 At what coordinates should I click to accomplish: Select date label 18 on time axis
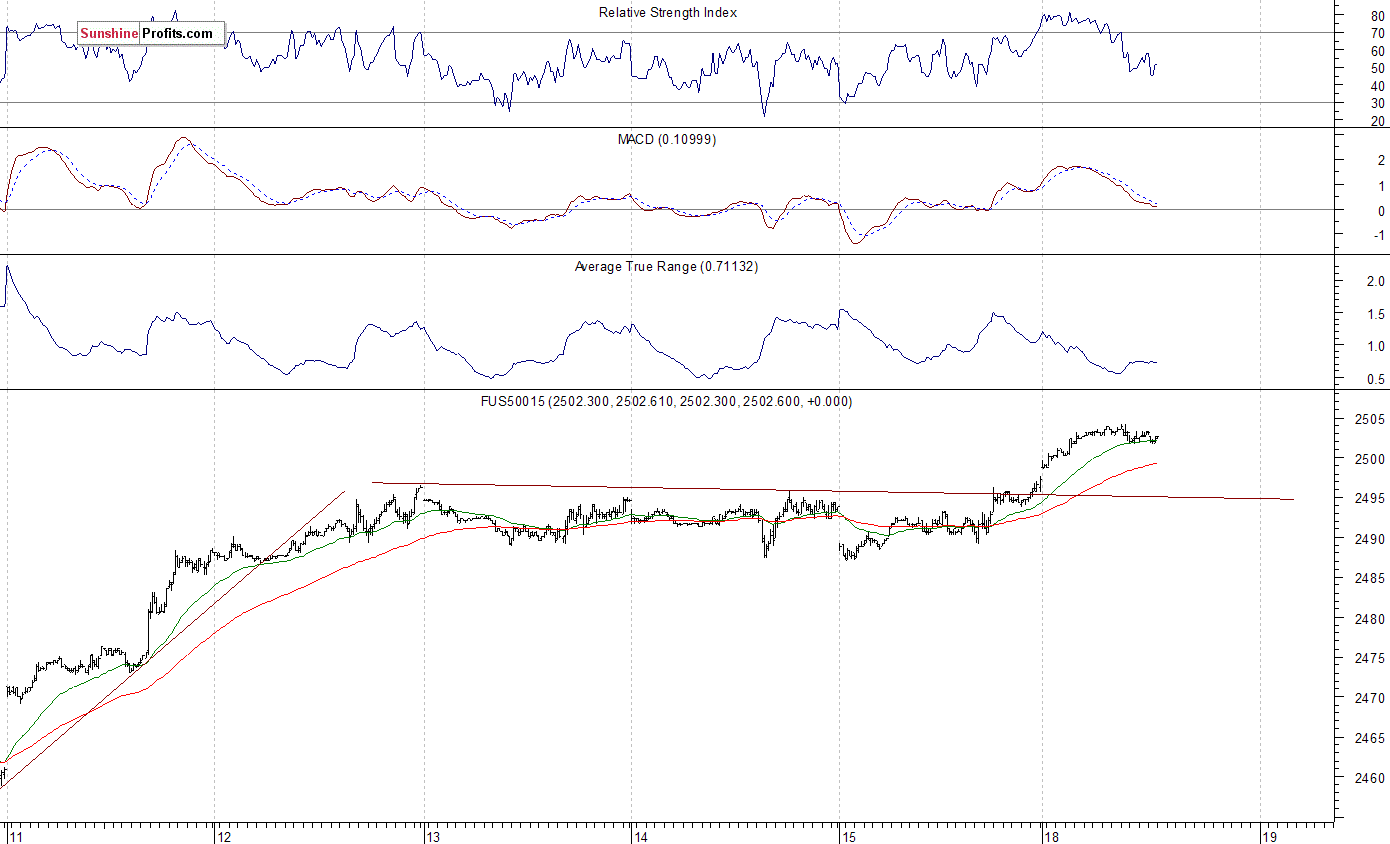tap(1050, 836)
